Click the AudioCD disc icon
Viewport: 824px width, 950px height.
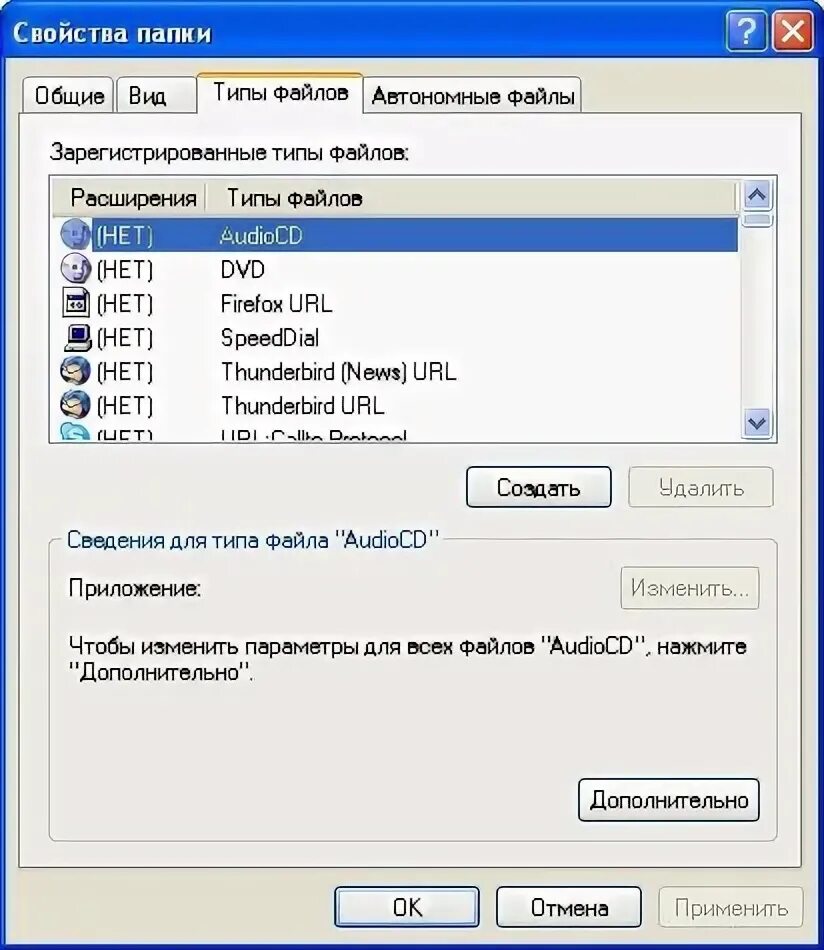[x=76, y=234]
